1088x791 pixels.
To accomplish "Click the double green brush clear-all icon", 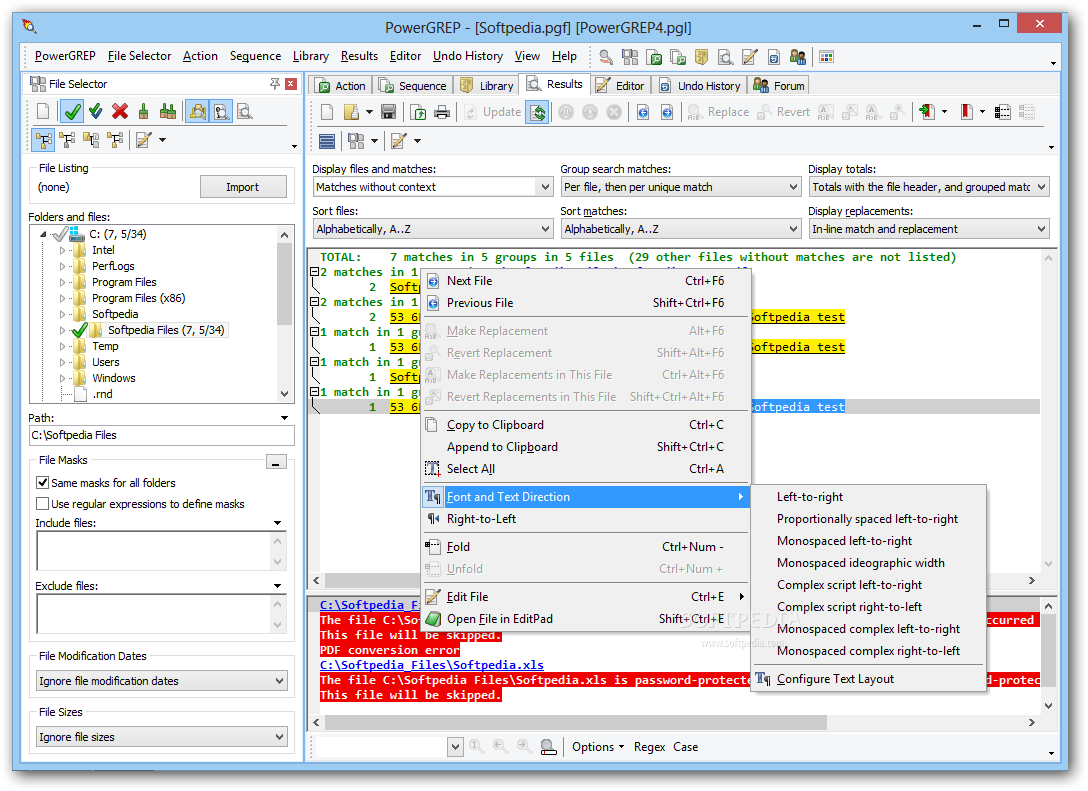I will pyautogui.click(x=167, y=111).
